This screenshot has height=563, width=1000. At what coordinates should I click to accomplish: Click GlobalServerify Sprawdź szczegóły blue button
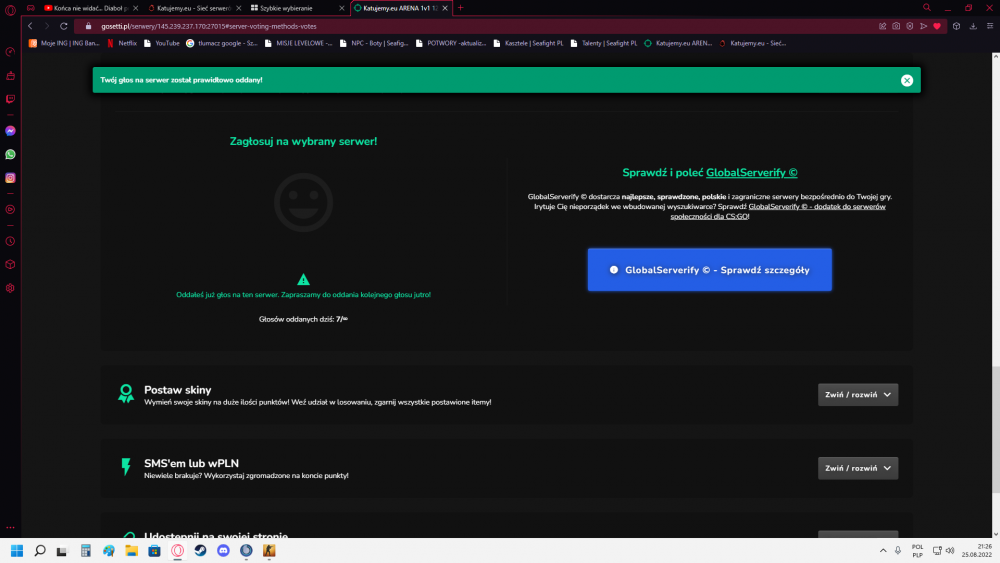[709, 270]
